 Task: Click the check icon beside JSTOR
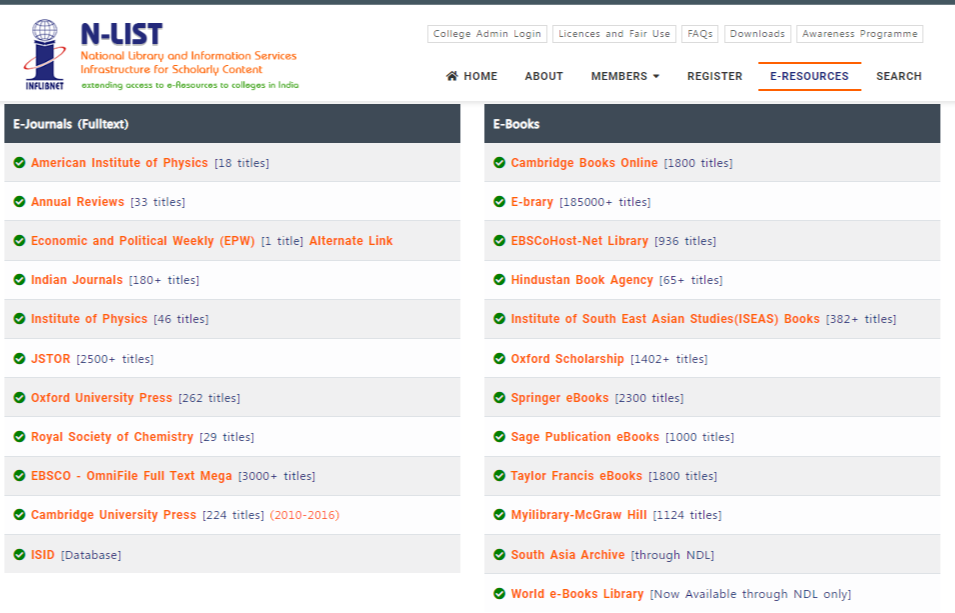19,358
